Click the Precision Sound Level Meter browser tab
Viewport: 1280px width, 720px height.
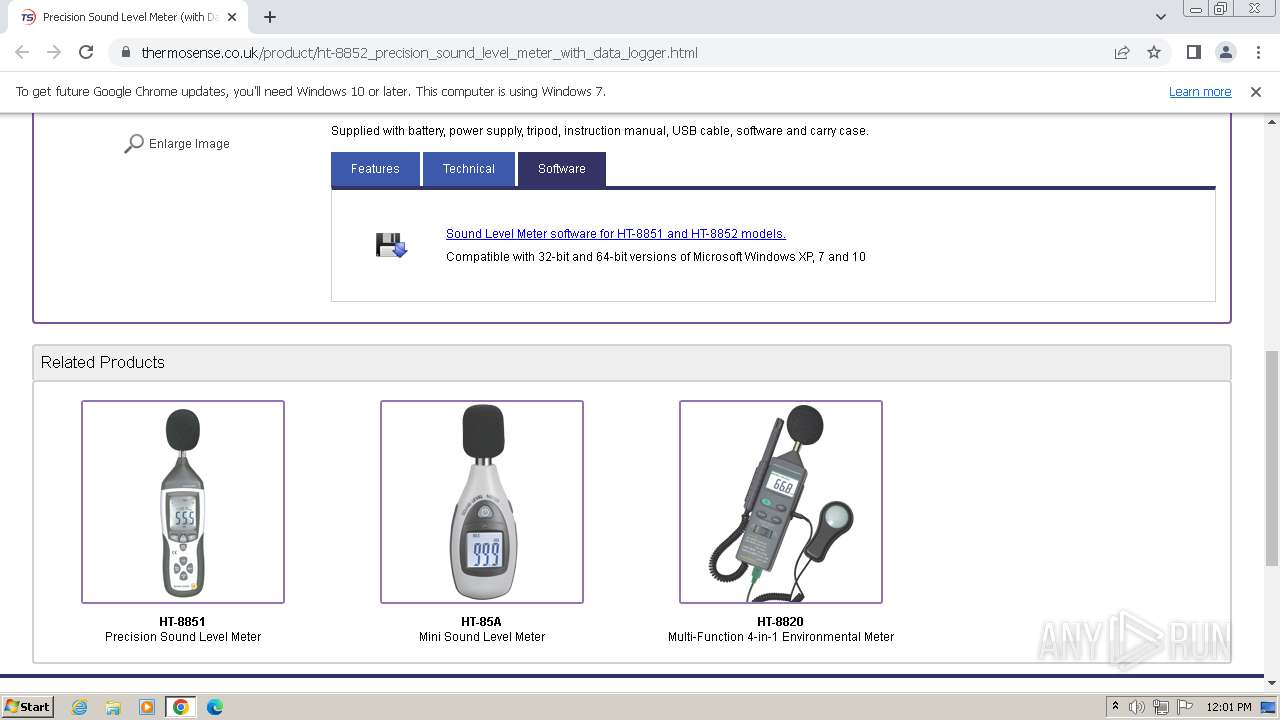click(130, 17)
